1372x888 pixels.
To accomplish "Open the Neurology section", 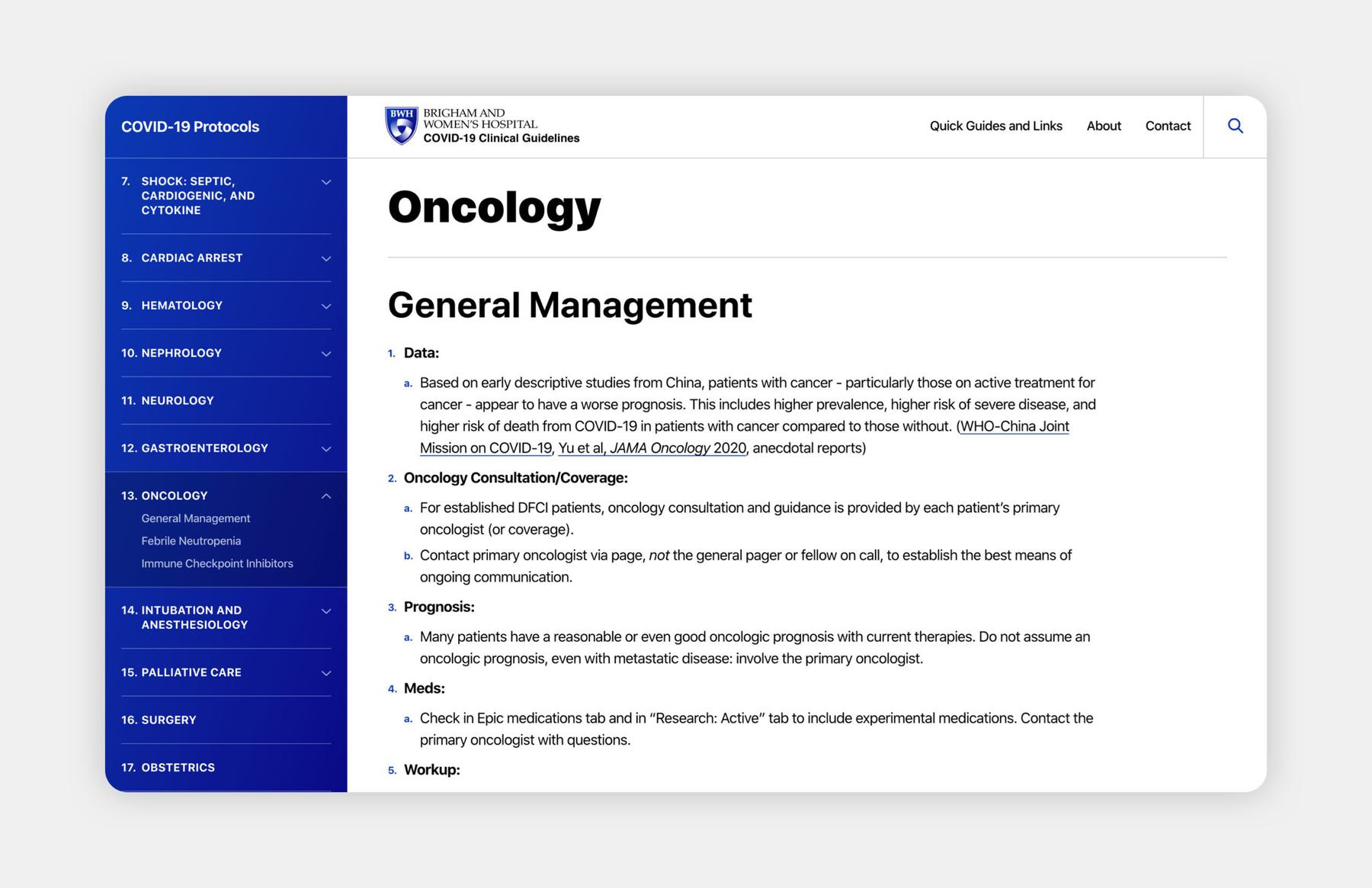I will pyautogui.click(x=177, y=401).
